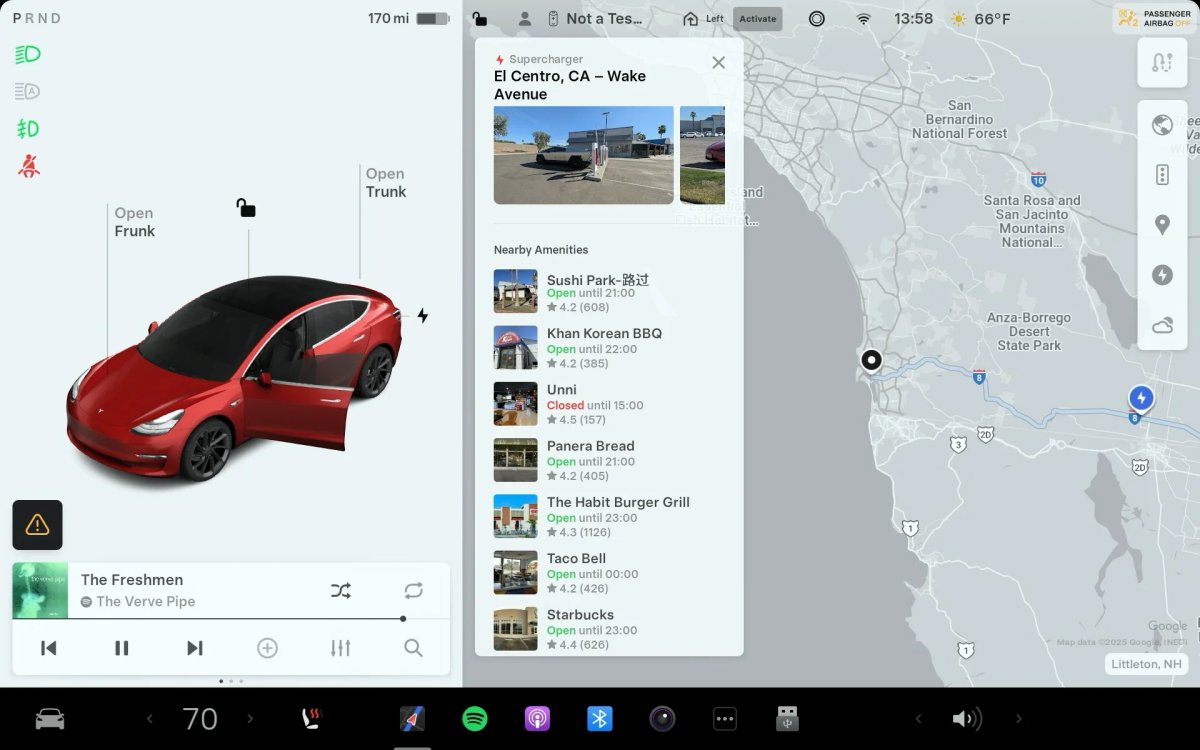Skip to the previous track
This screenshot has width=1200, height=750.
(48, 648)
